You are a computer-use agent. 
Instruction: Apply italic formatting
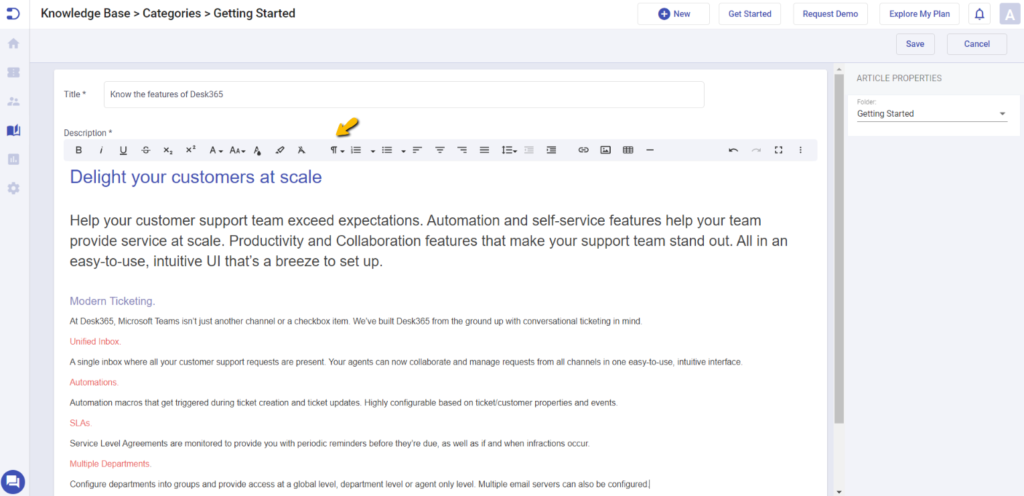pos(101,150)
